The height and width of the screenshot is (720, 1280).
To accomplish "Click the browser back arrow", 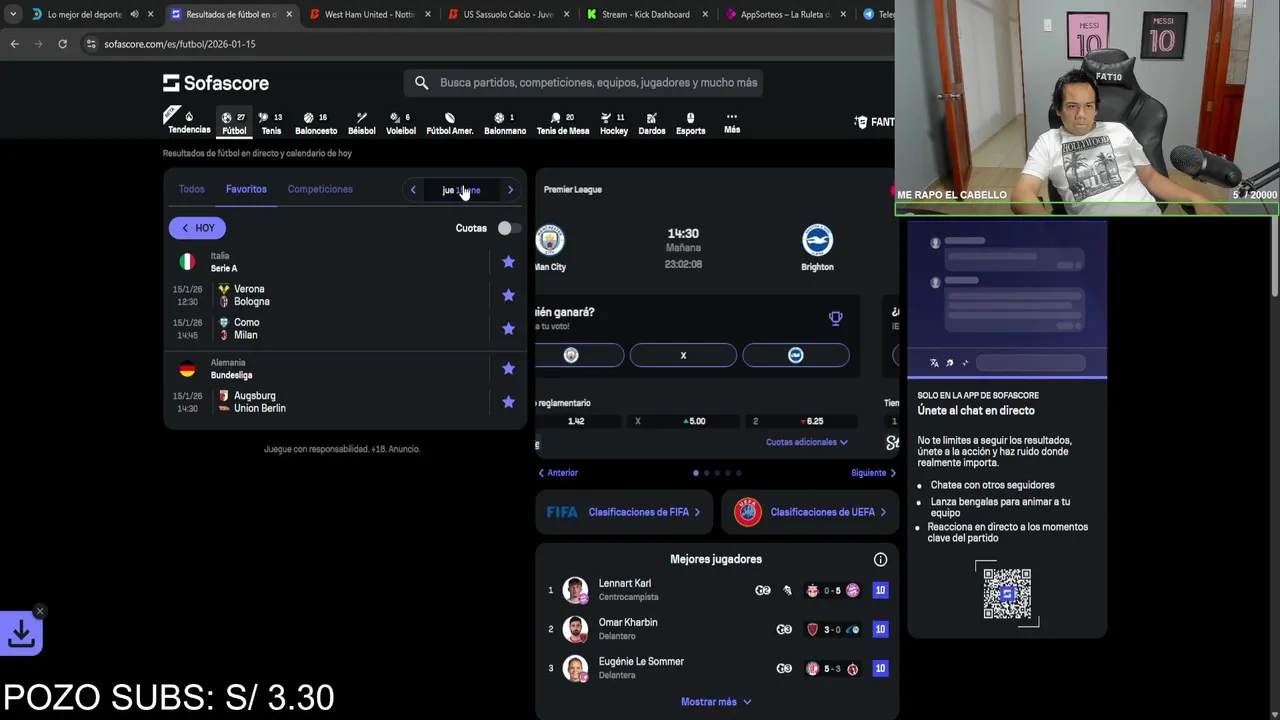I will tap(14, 44).
